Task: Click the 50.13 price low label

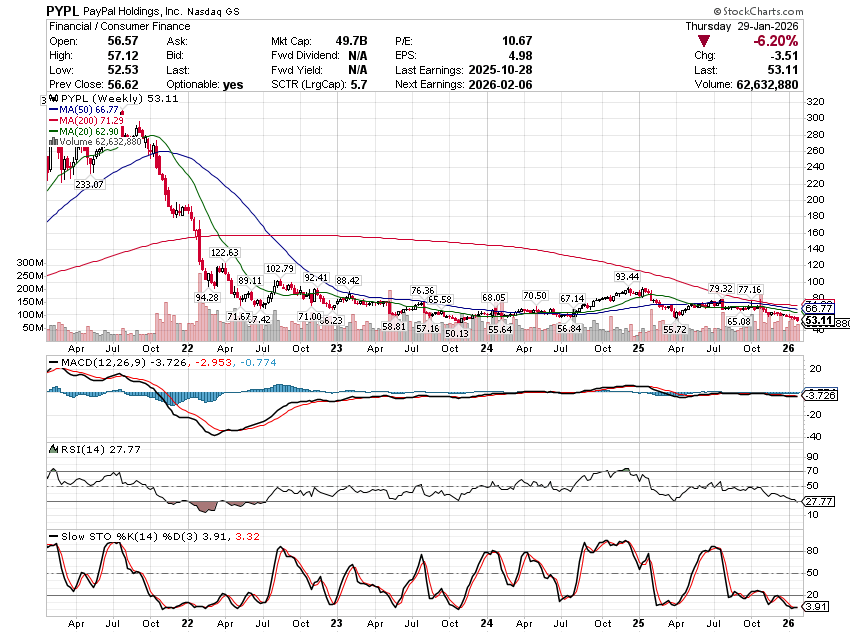Action: click(x=457, y=333)
